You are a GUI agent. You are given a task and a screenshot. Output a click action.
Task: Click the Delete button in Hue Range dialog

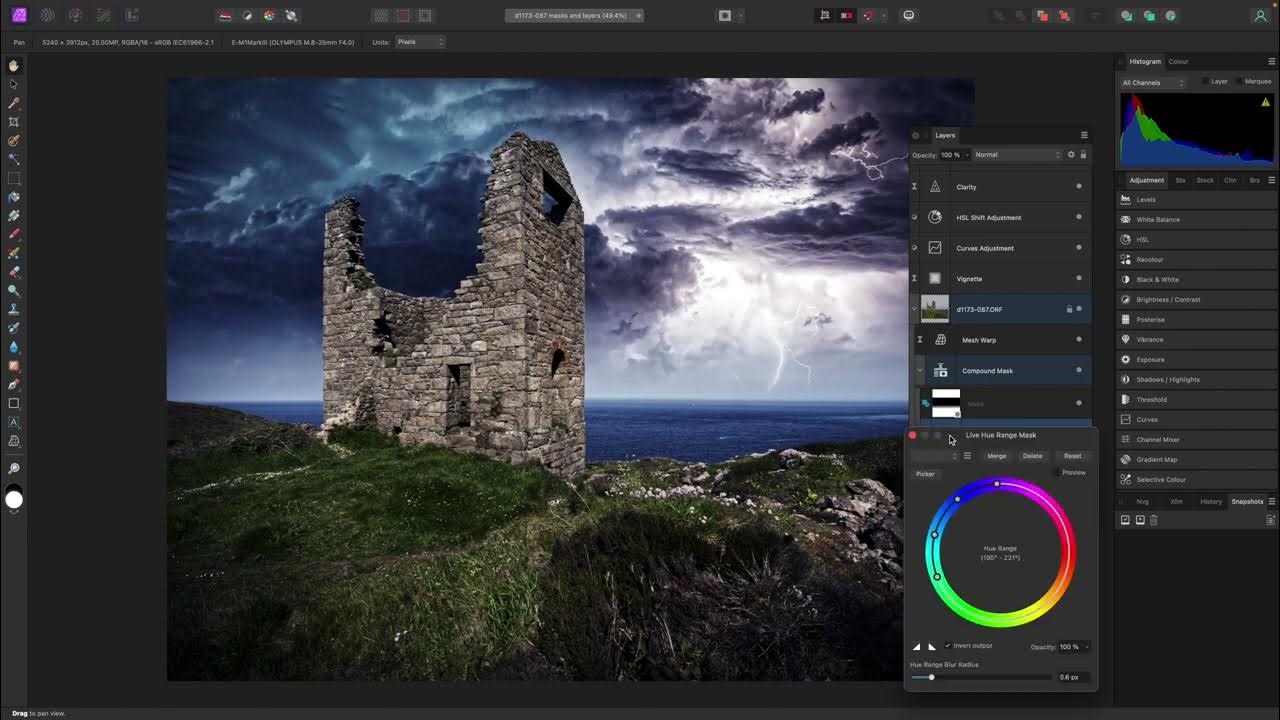[1032, 456]
